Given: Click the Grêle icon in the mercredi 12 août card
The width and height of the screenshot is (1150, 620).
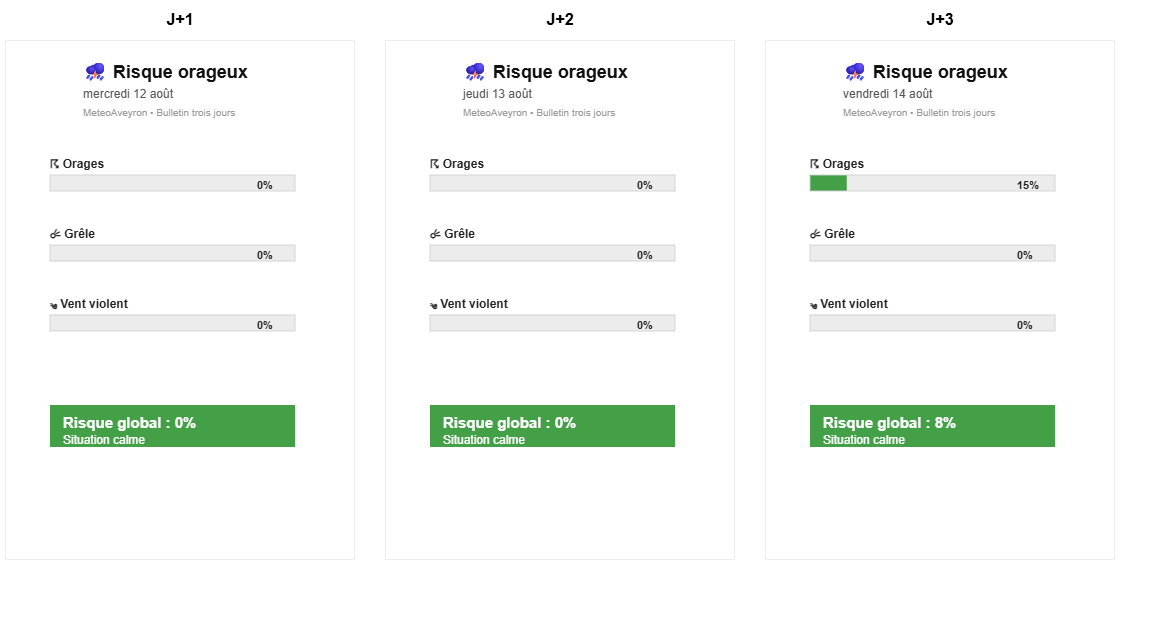Looking at the screenshot, I should 55,234.
